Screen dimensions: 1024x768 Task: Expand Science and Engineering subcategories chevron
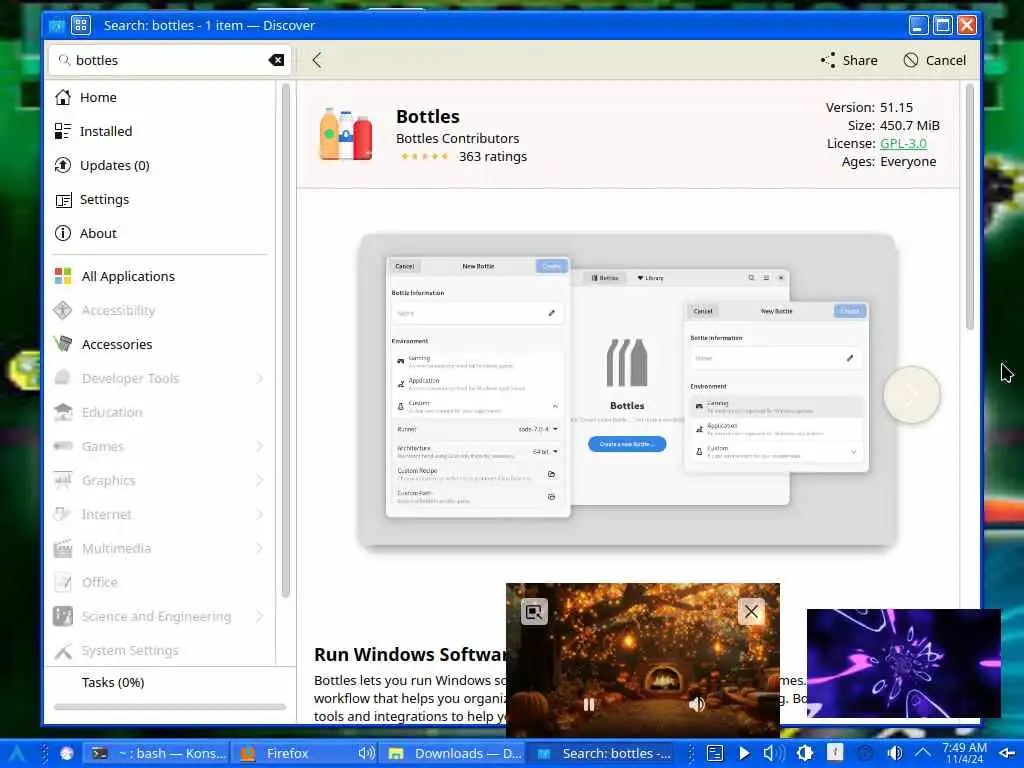click(x=259, y=616)
